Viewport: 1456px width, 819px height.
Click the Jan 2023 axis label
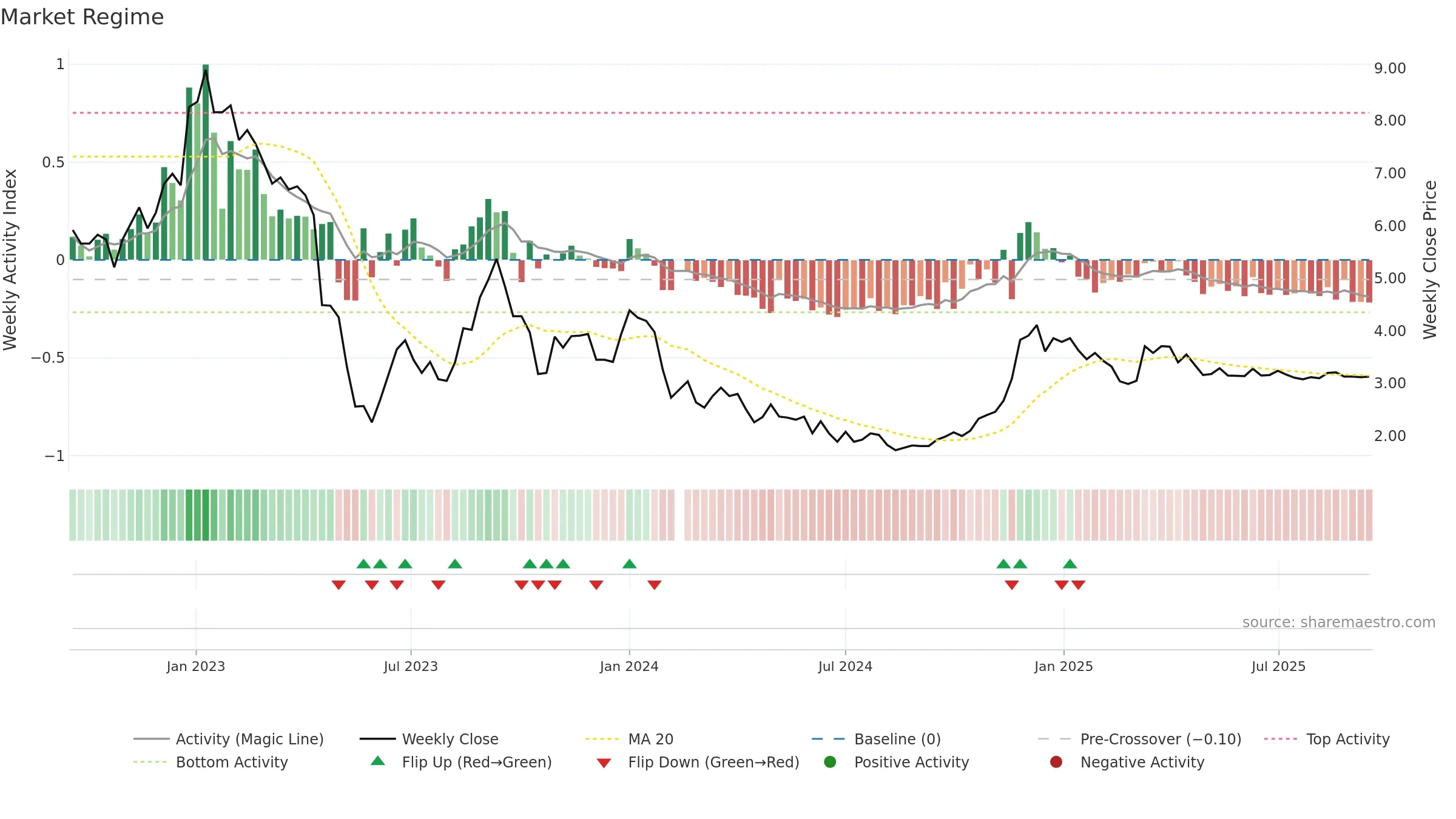tap(196, 666)
